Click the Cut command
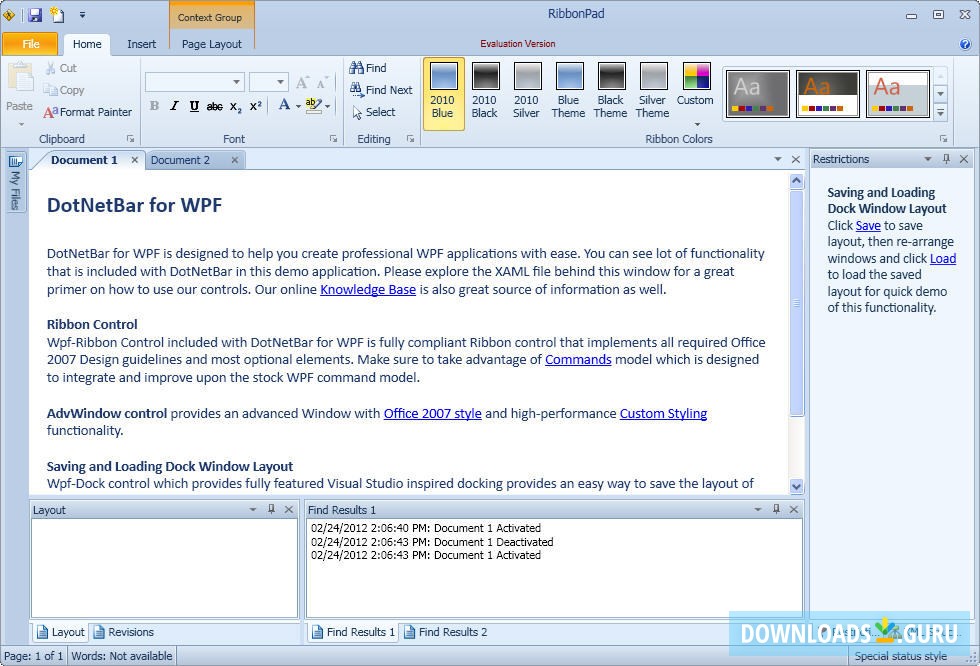The width and height of the screenshot is (980, 666). (x=61, y=68)
